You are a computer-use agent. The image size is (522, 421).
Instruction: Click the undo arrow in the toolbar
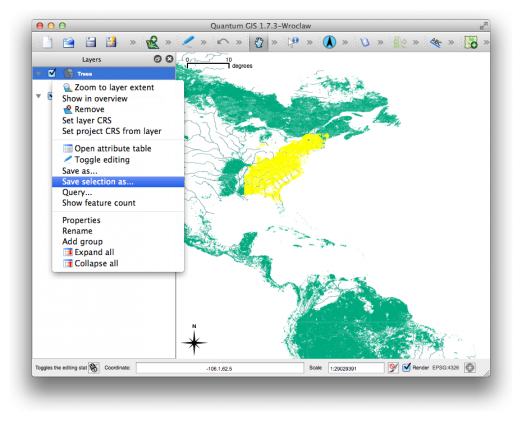pyautogui.click(x=223, y=42)
